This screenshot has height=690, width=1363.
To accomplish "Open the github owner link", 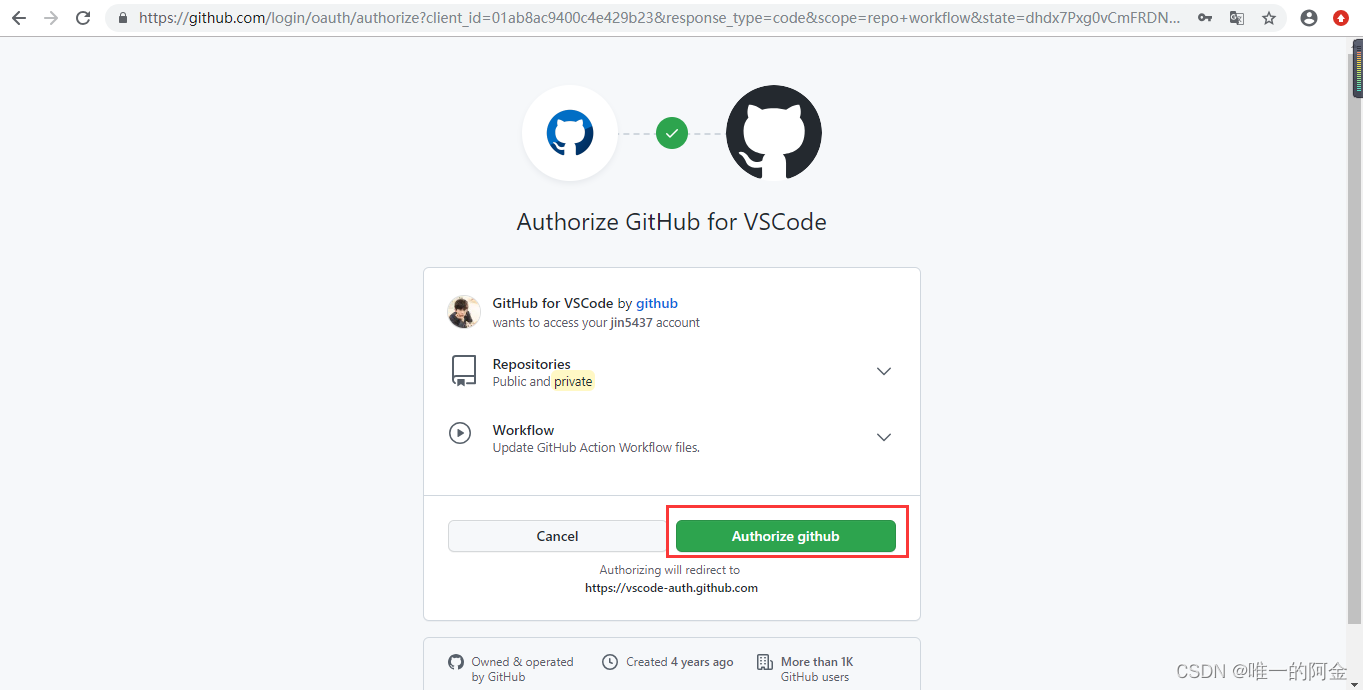I will [x=657, y=303].
